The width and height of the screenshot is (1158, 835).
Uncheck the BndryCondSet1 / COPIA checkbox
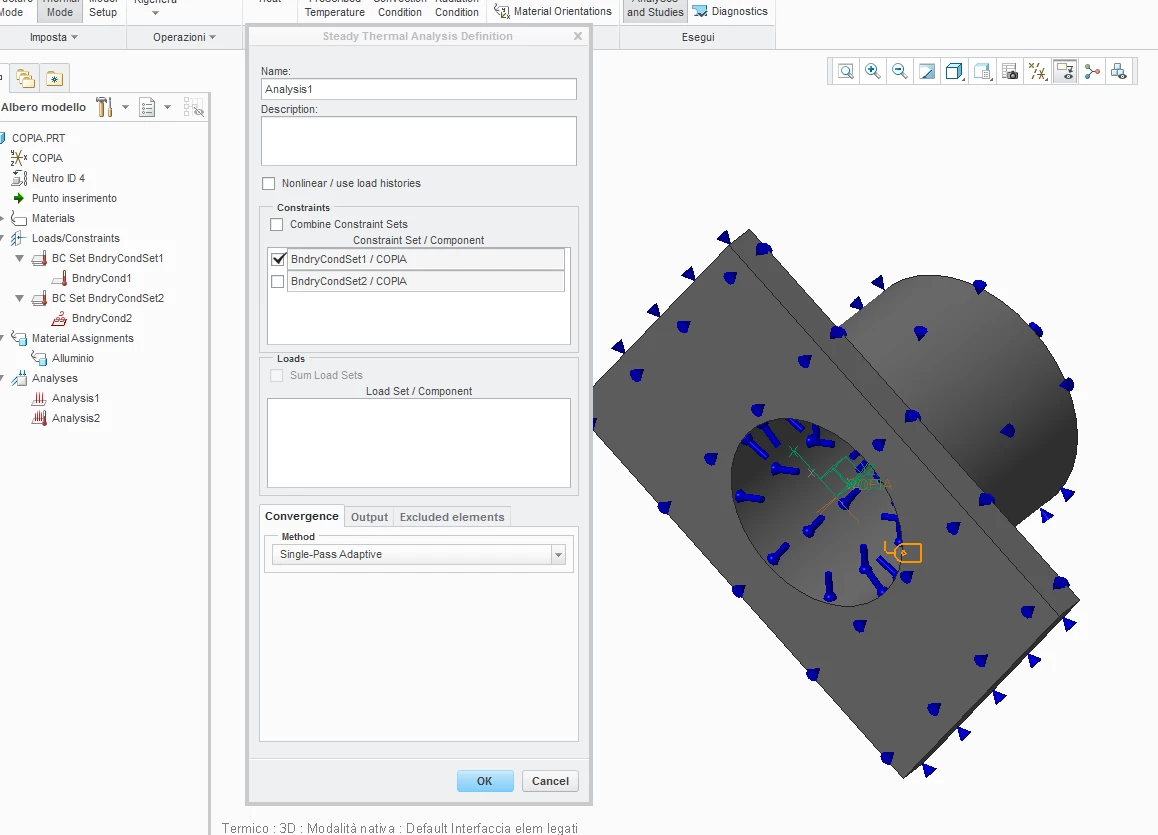pyautogui.click(x=278, y=259)
